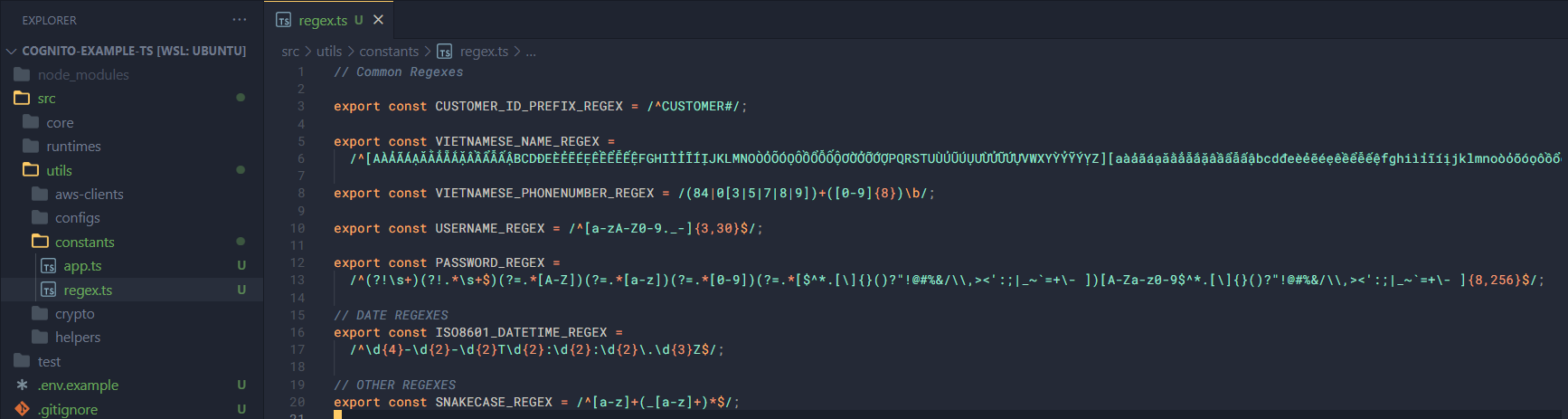Image resolution: width=1568 pixels, height=419 pixels.
Task: Collapse the COGNITO-EXAMPLE-TS workspace root
Action: coord(133,51)
